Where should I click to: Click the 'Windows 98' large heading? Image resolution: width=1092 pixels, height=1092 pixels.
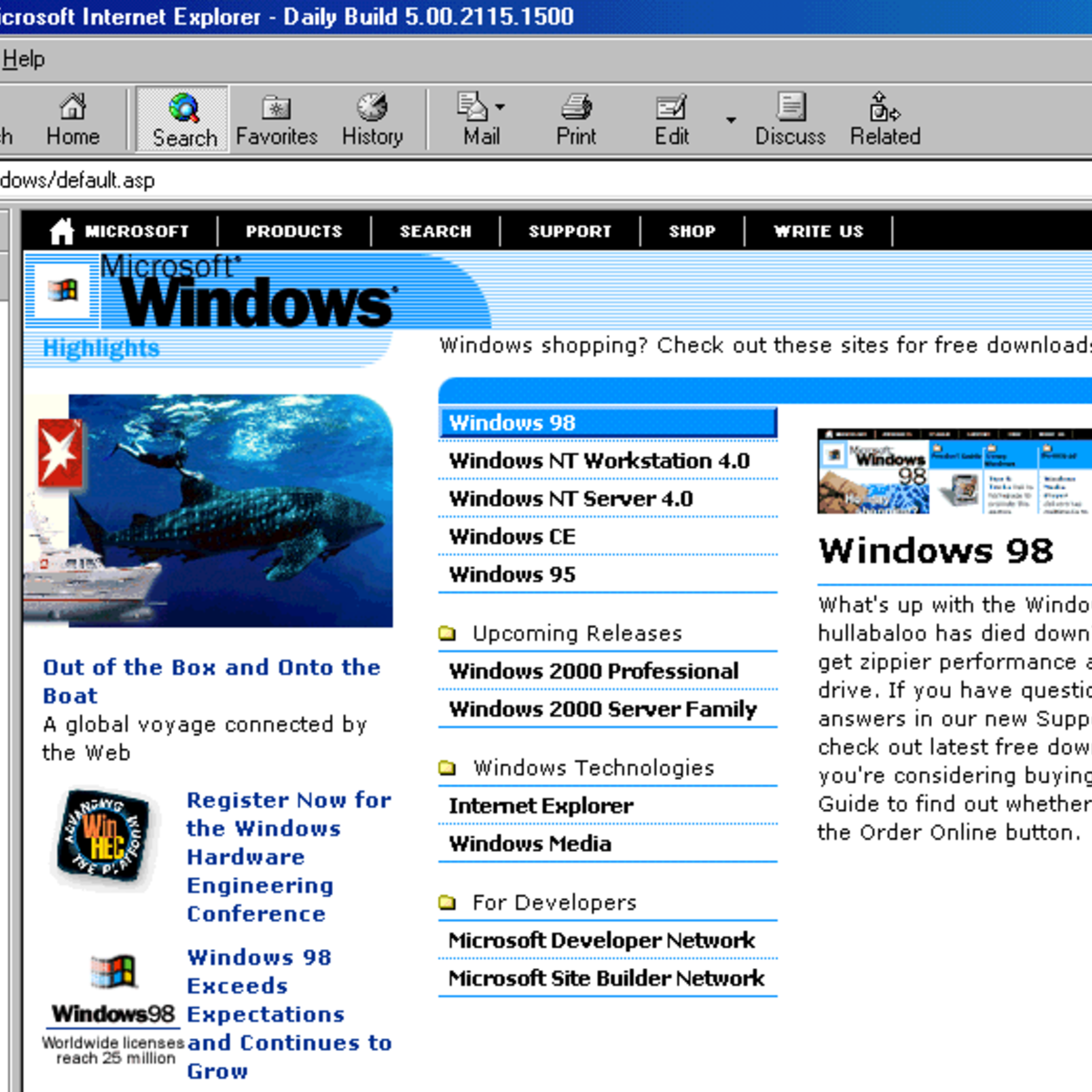point(935,551)
